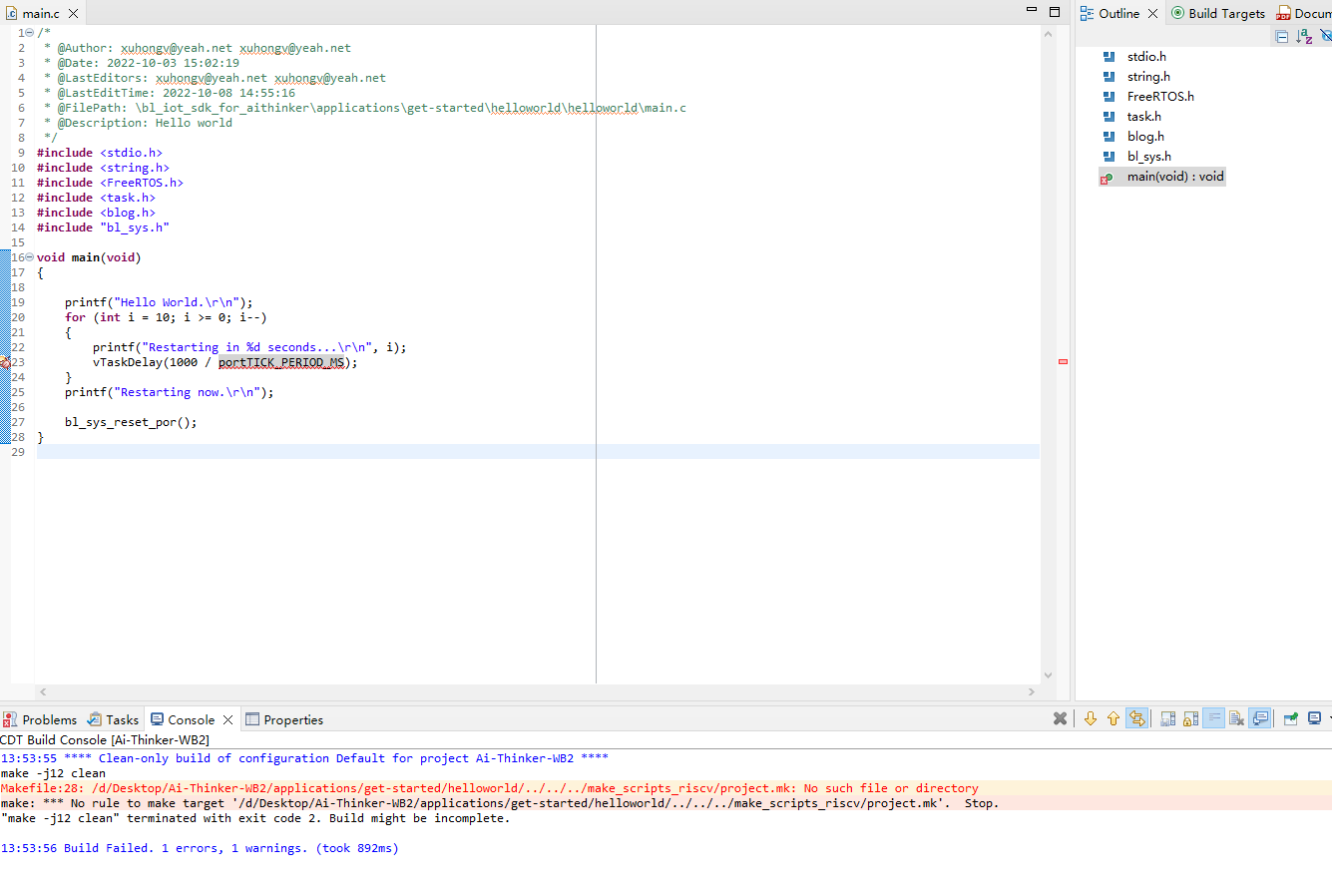This screenshot has width=1332, height=896.
Task: Go to next error, the down arrow
Action: coord(1090,718)
